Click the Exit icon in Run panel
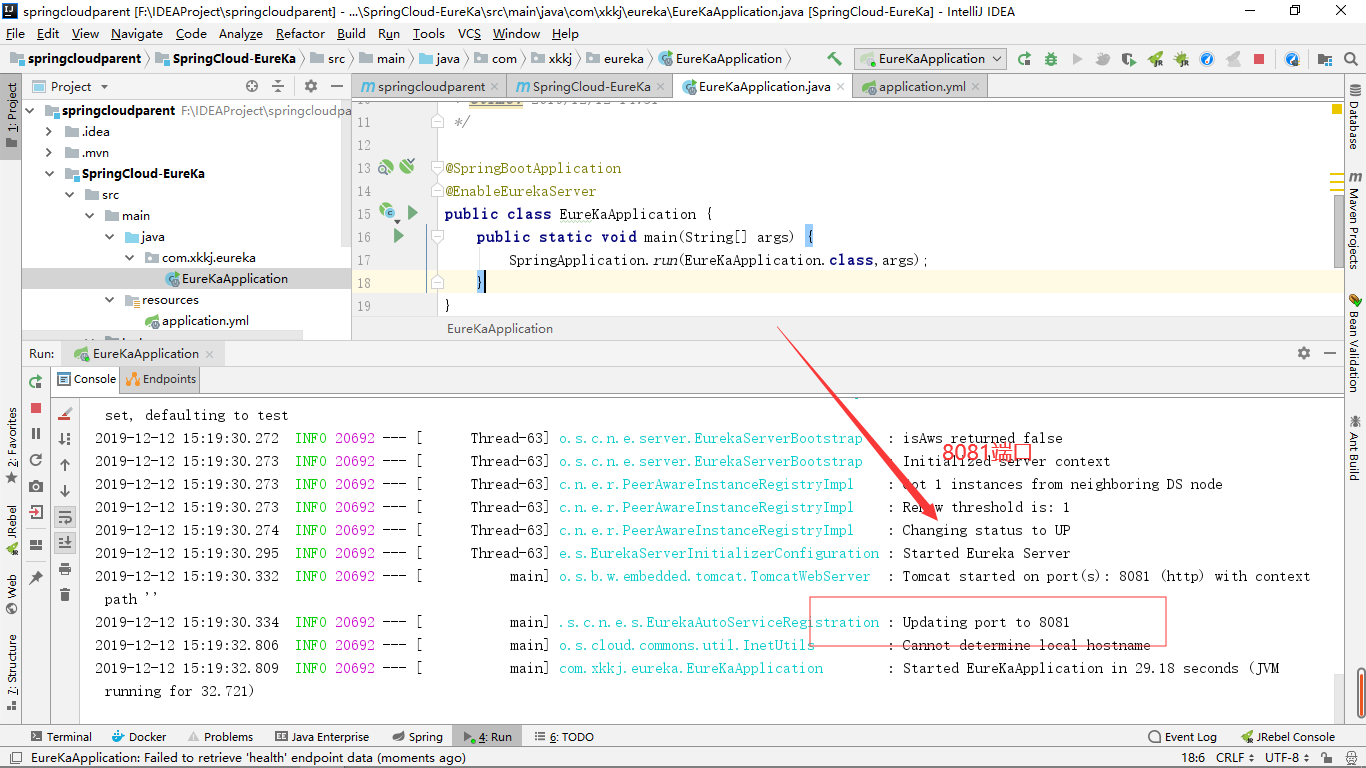The width and height of the screenshot is (1366, 768). [x=36, y=512]
